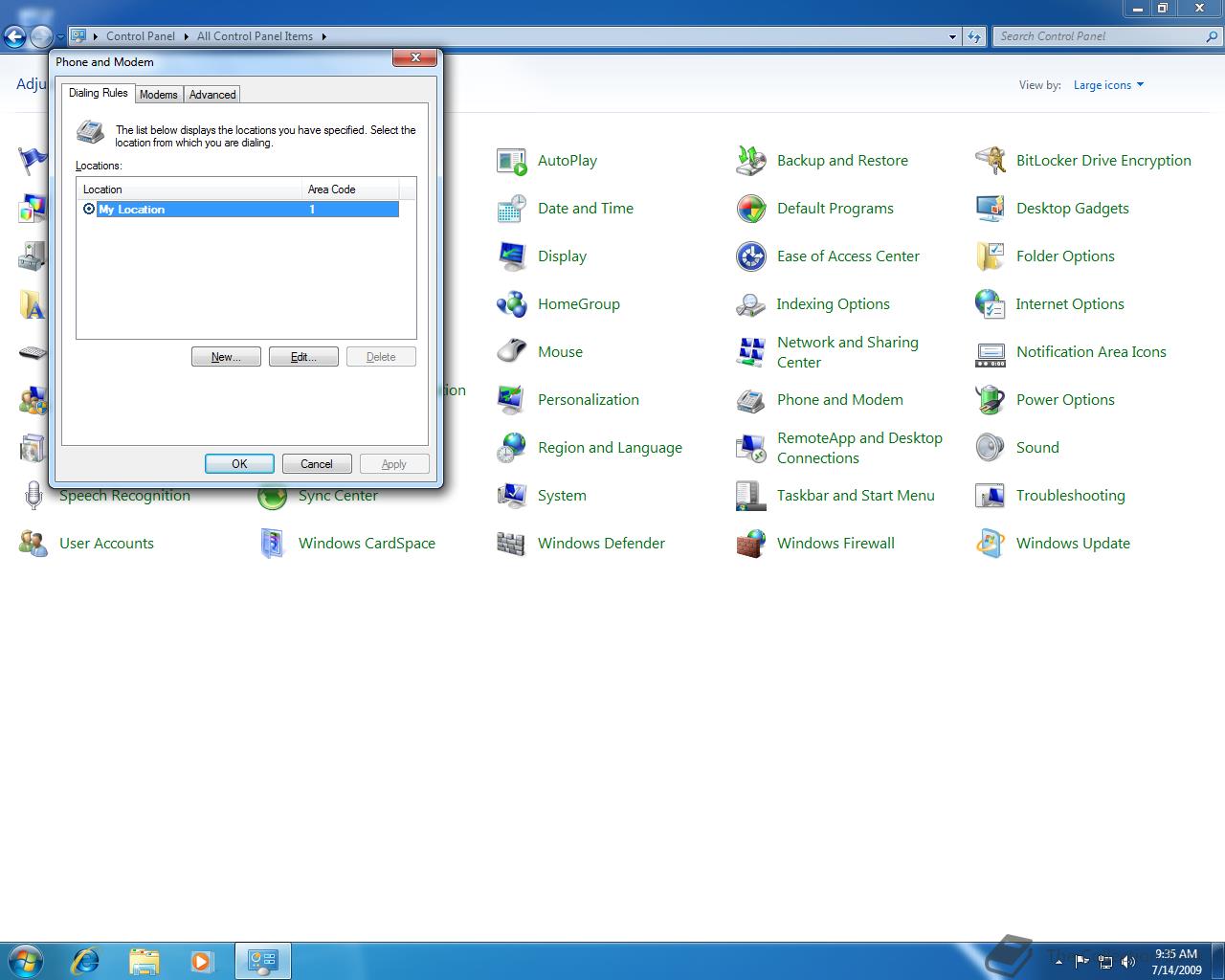Open the View by Large icons dropdown

1108,85
